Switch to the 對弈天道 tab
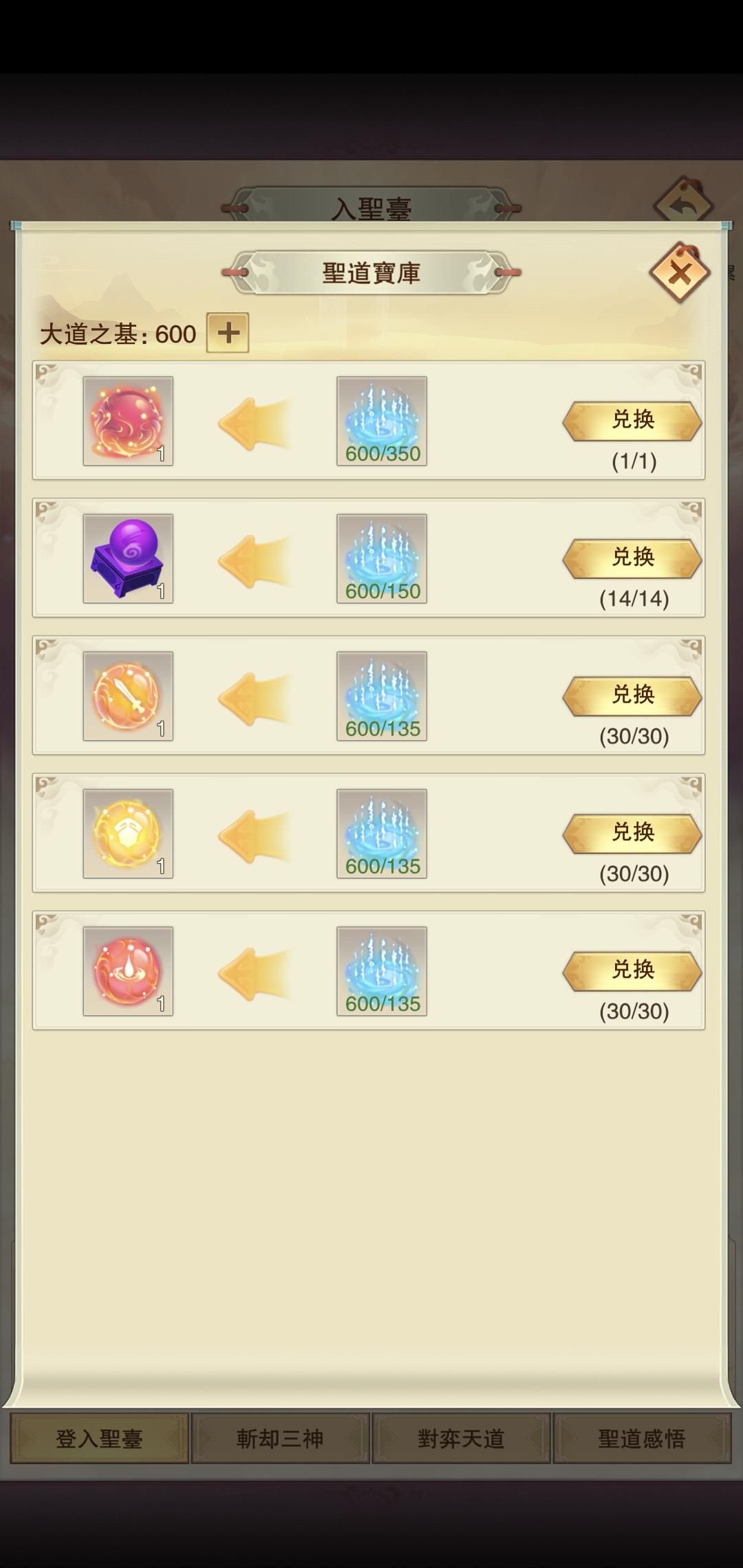Screen dimensions: 743x1568 (x=461, y=1438)
